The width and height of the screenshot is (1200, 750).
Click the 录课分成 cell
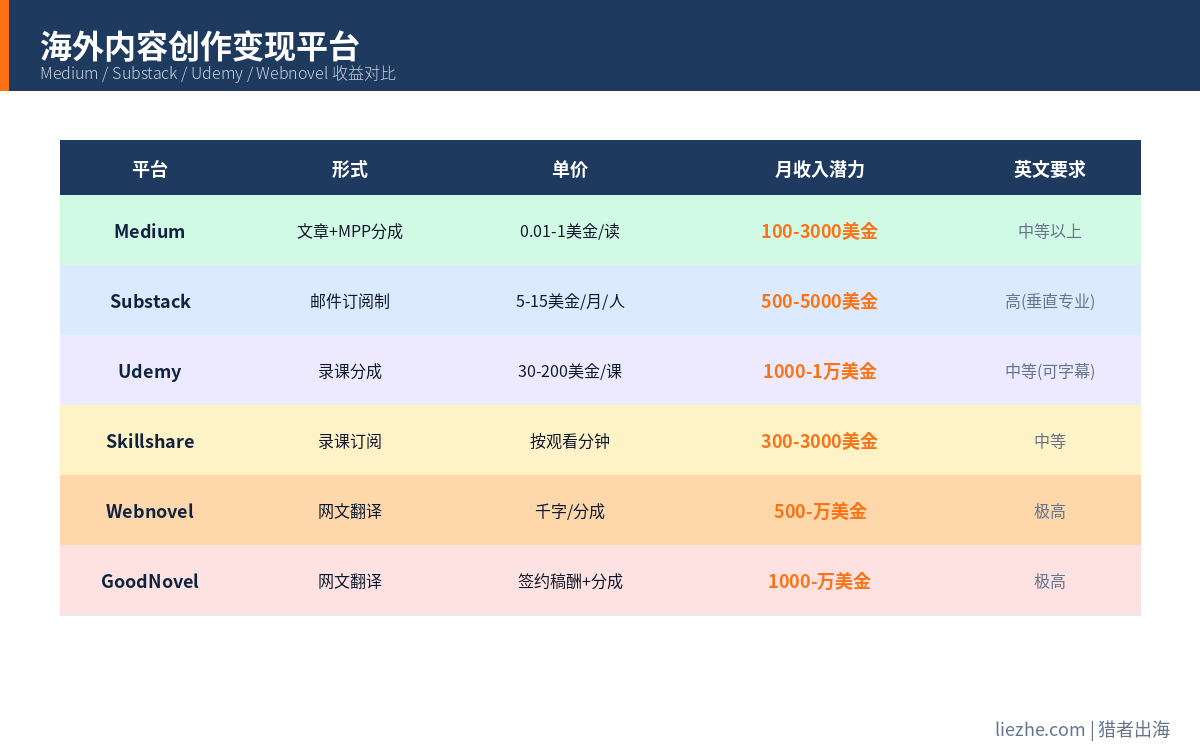[350, 371]
